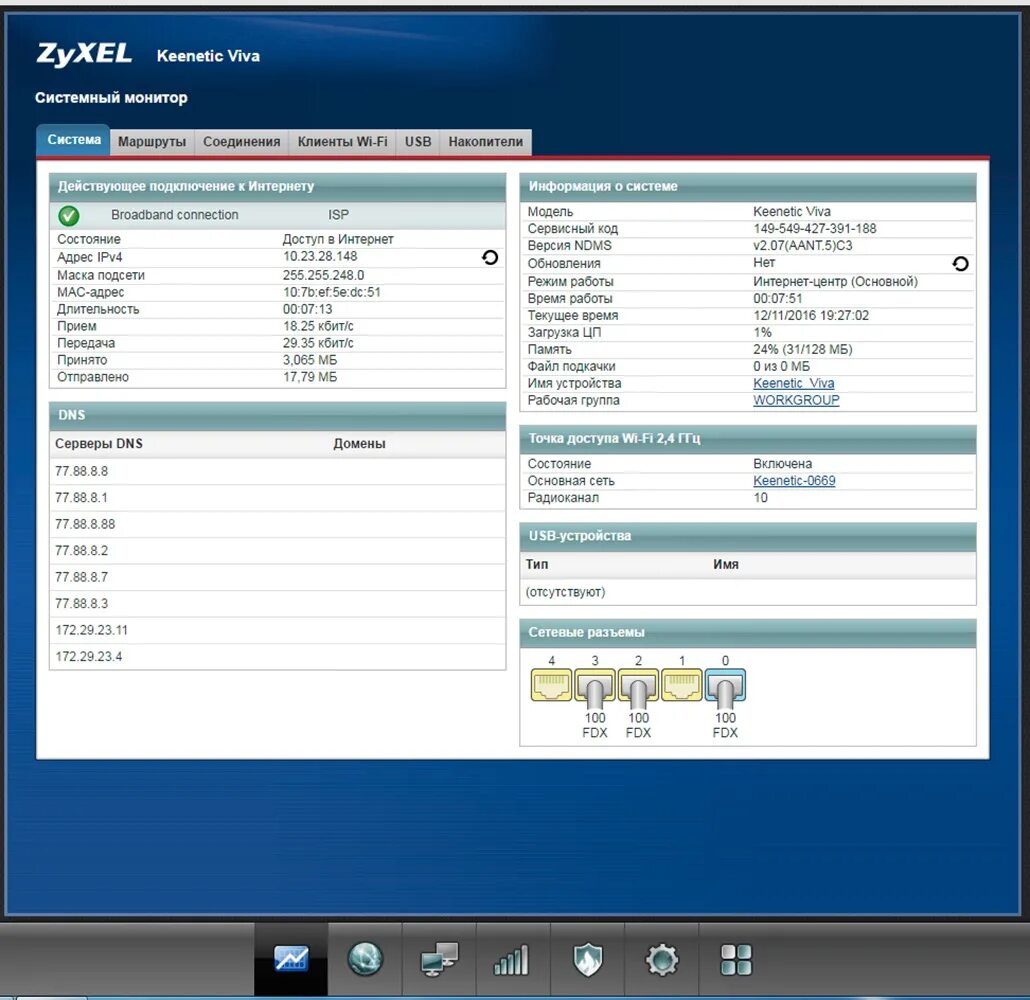Open the System settings gear icon
Image resolution: width=1030 pixels, height=1000 pixels.
click(x=661, y=959)
